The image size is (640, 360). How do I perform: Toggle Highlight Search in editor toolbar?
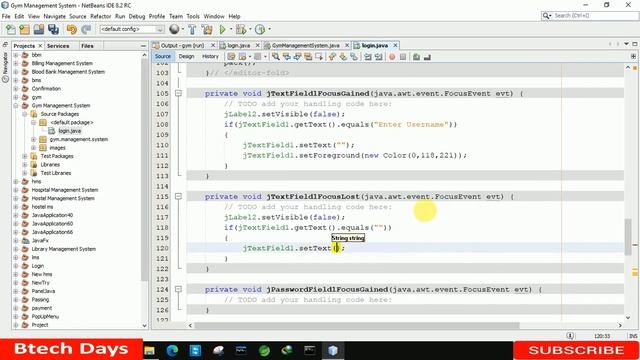[x=308, y=57]
